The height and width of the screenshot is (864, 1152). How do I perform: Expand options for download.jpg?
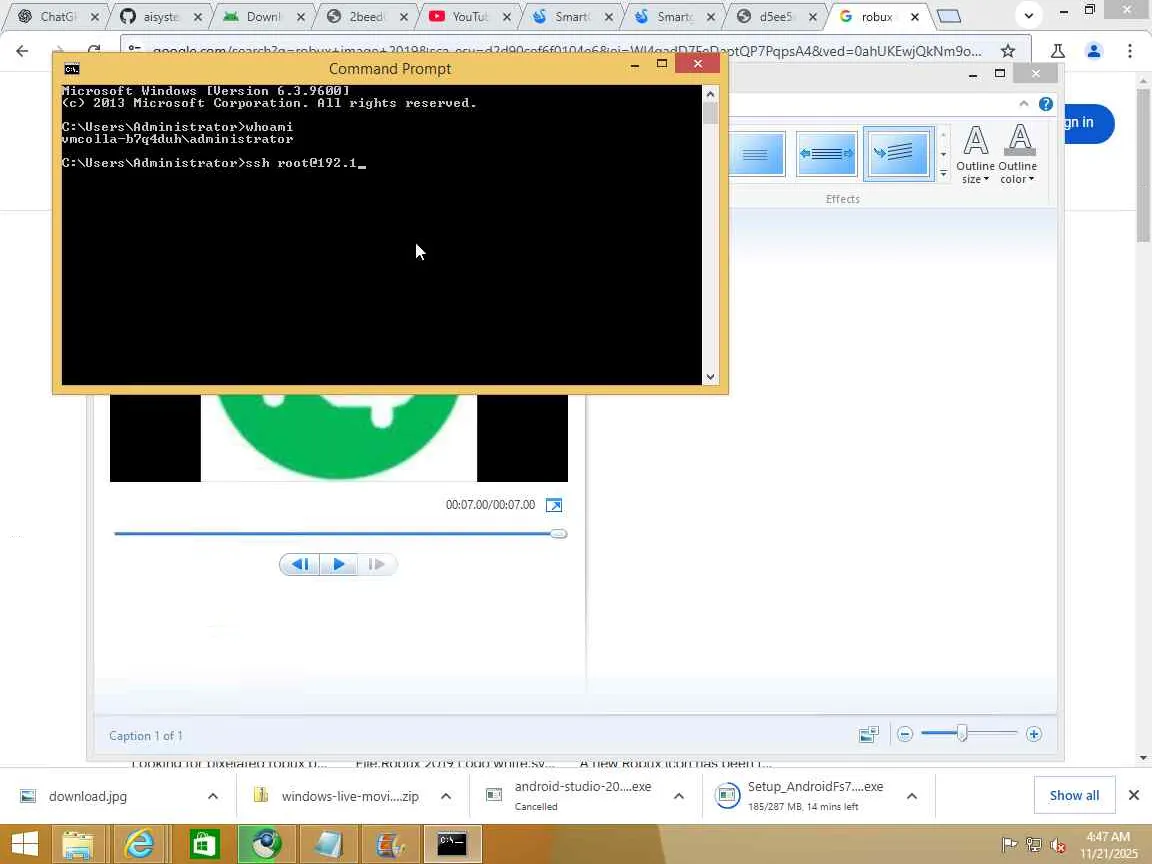pyautogui.click(x=213, y=796)
